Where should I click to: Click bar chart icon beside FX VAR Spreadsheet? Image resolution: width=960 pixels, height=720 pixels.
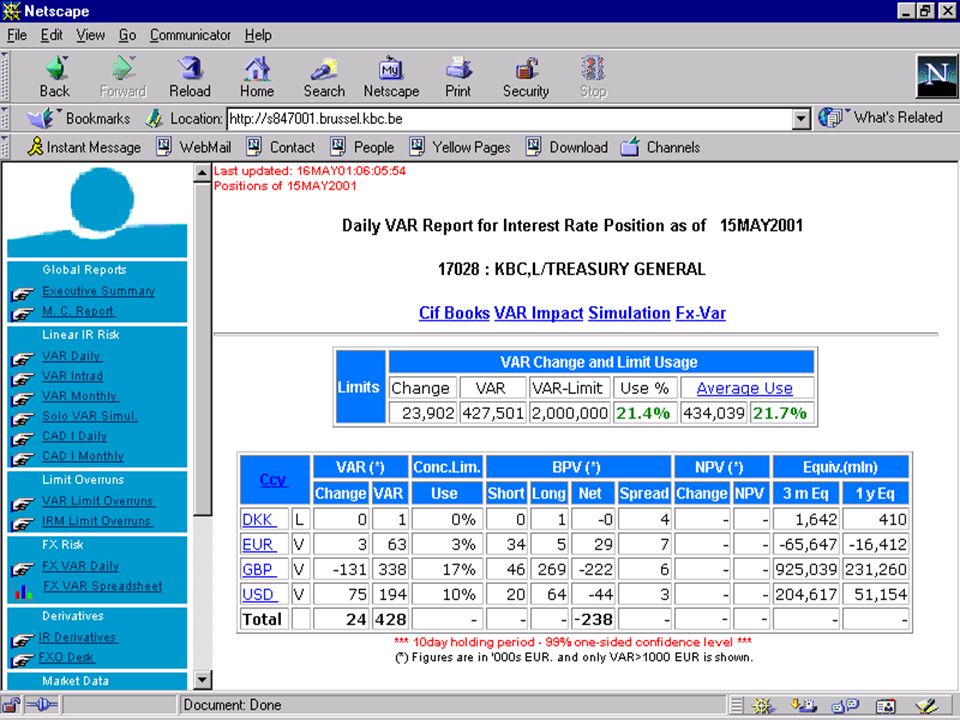coord(23,591)
